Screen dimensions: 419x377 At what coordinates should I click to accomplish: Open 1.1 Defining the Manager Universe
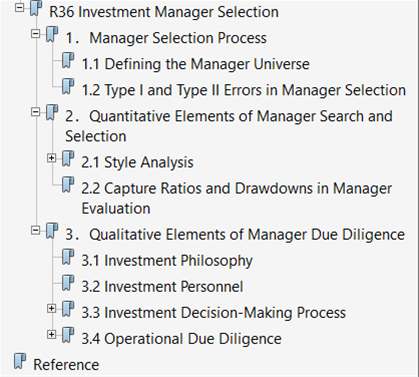click(196, 64)
